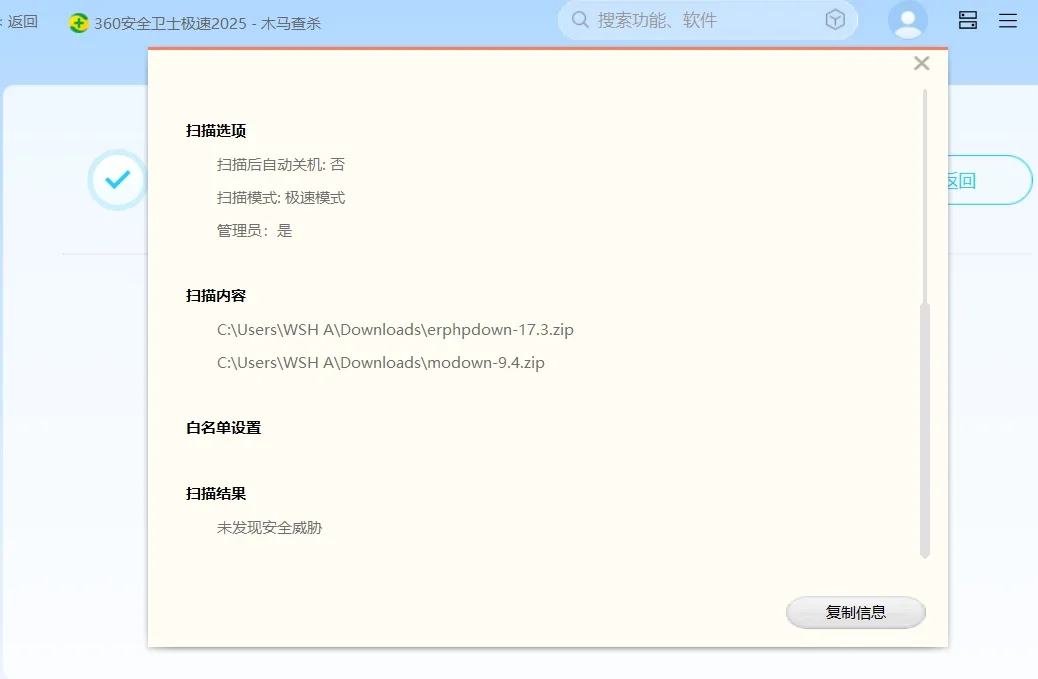Click the 未发现安全威胁 result text
Image resolution: width=1038 pixels, height=679 pixels.
pos(269,527)
